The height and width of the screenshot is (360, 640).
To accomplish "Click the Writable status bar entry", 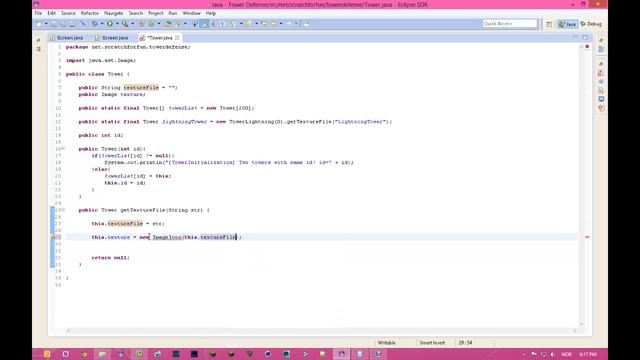I will (x=386, y=343).
